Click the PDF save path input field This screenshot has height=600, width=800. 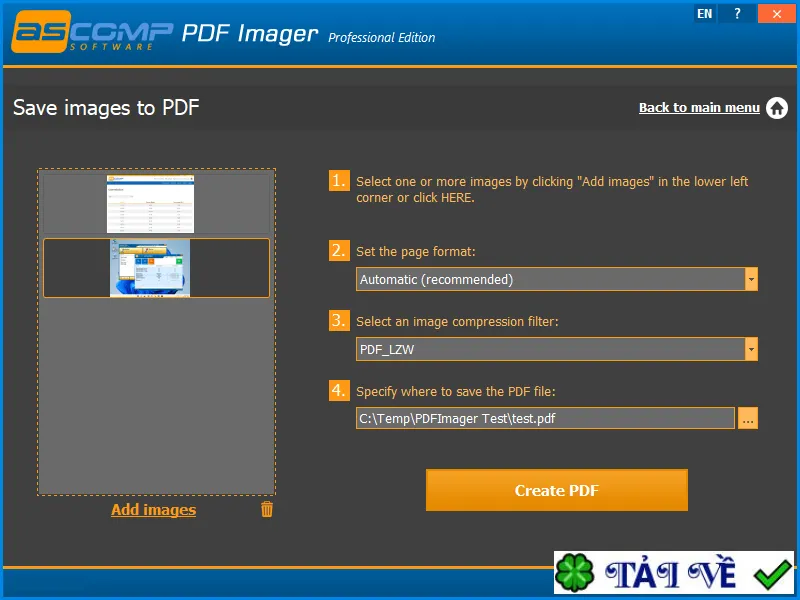(545, 418)
